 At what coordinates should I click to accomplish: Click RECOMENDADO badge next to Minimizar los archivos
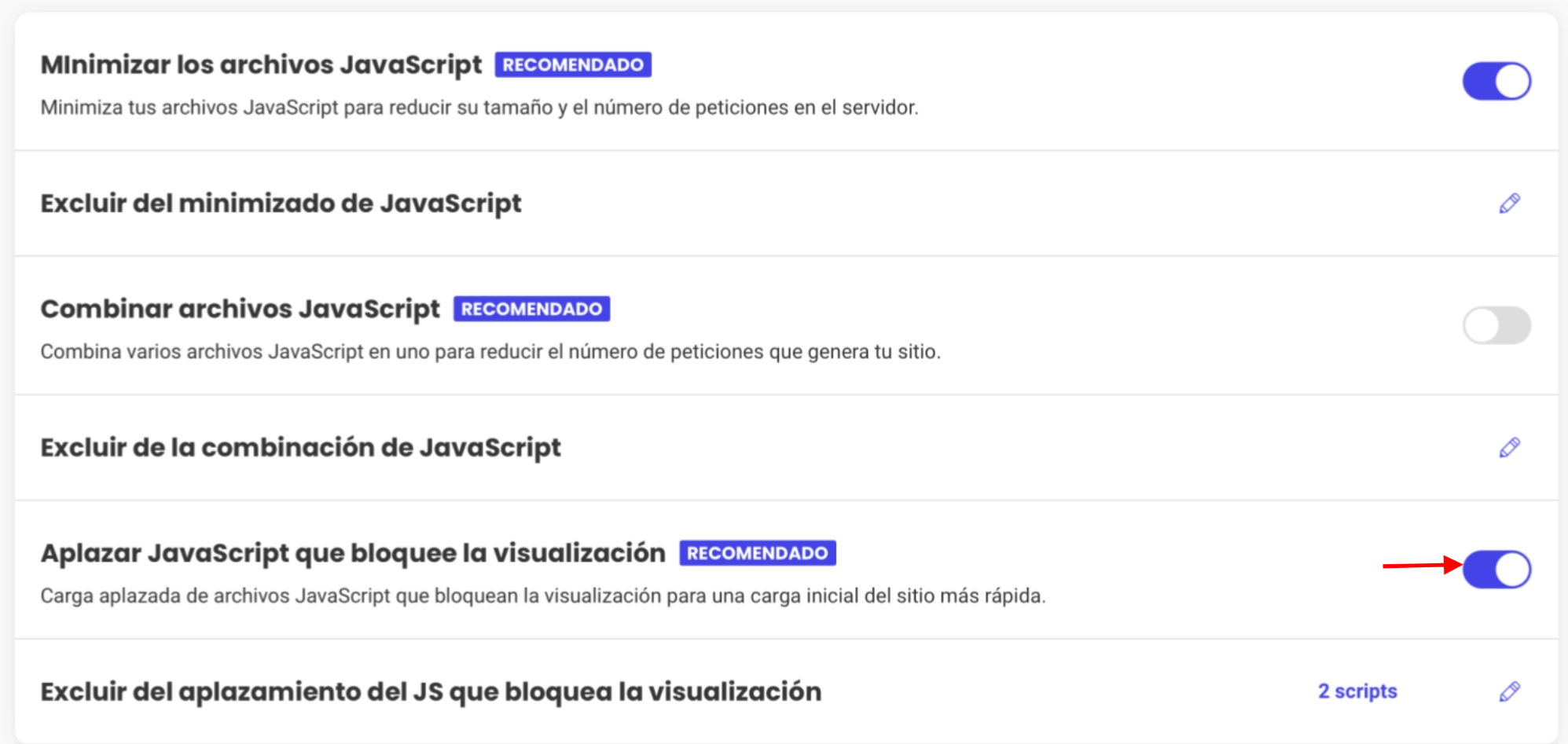click(x=573, y=64)
